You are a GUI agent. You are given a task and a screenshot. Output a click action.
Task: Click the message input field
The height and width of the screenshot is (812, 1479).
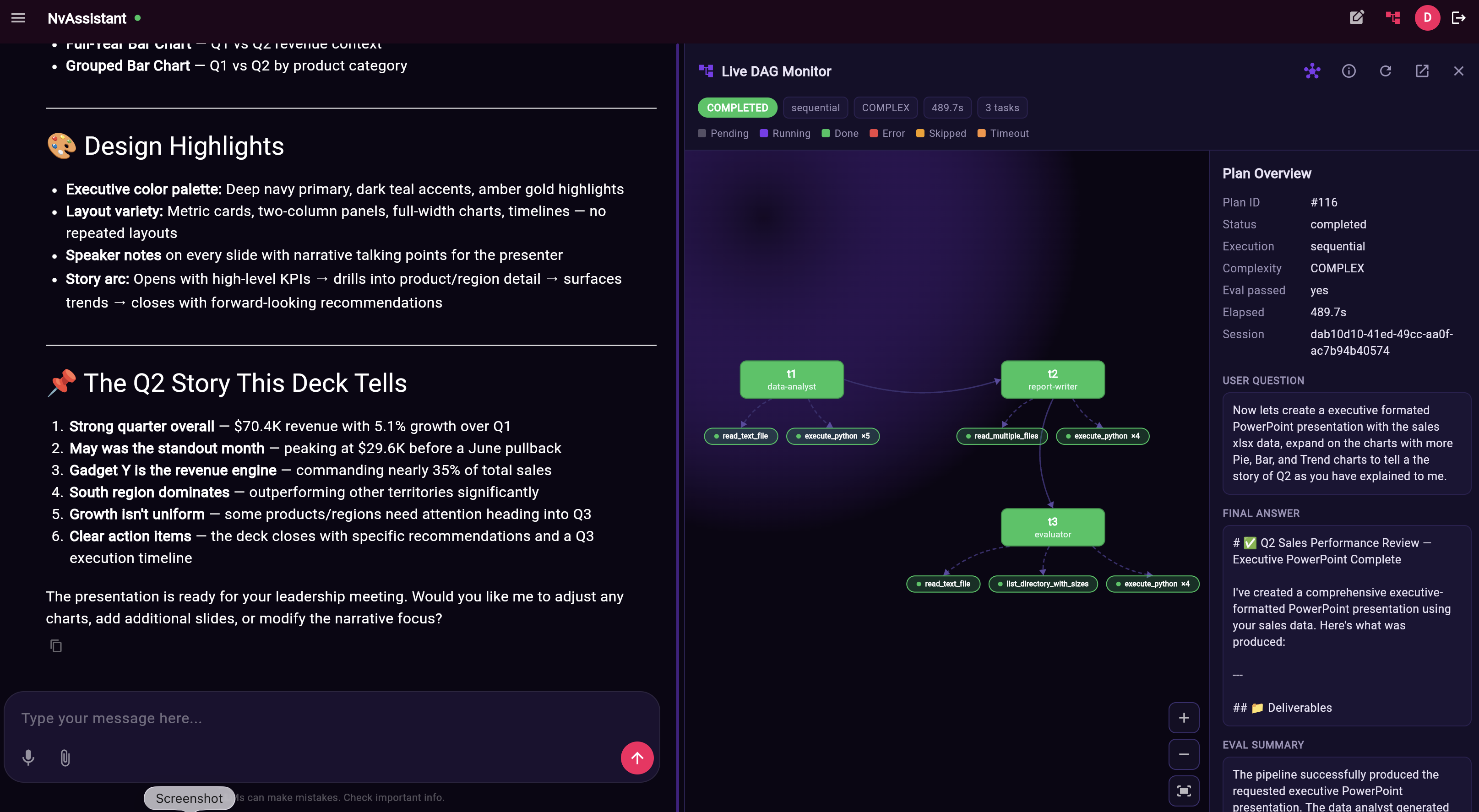(x=331, y=719)
